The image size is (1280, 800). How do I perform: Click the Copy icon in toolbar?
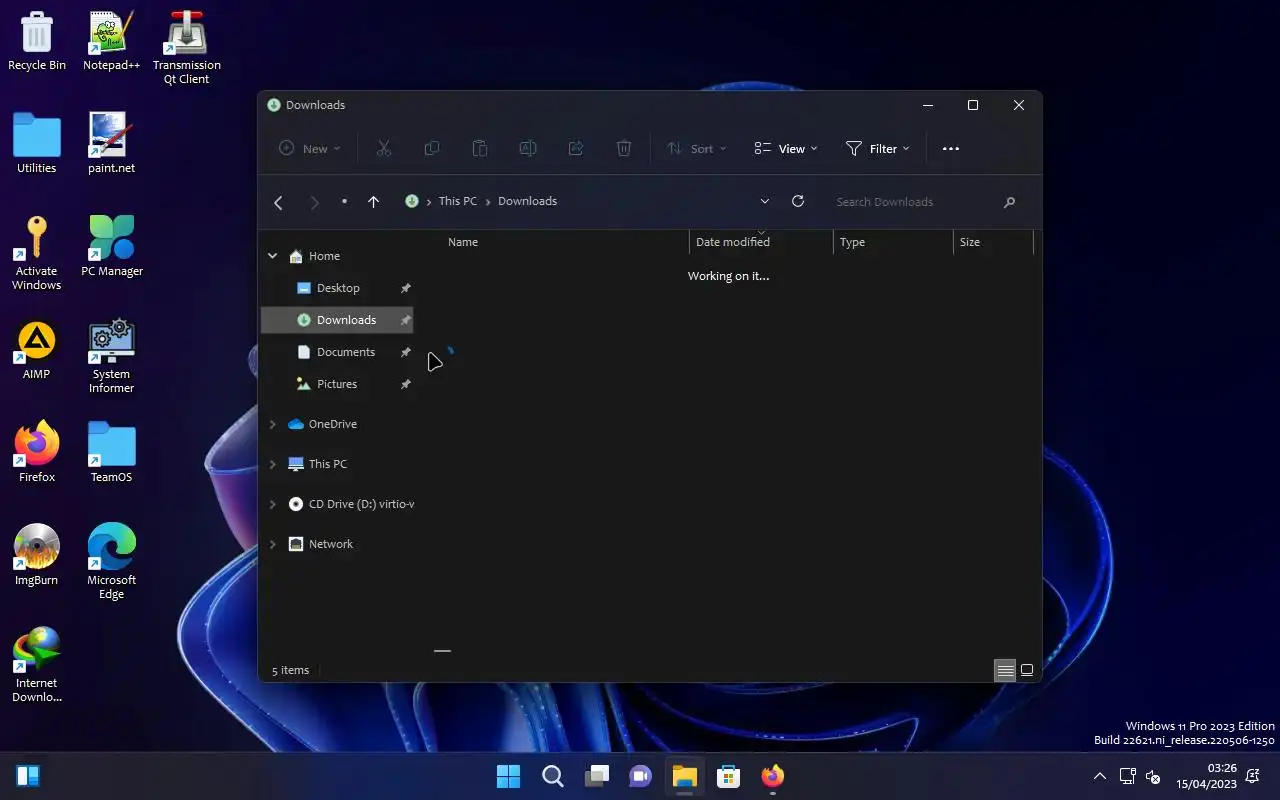pos(432,148)
